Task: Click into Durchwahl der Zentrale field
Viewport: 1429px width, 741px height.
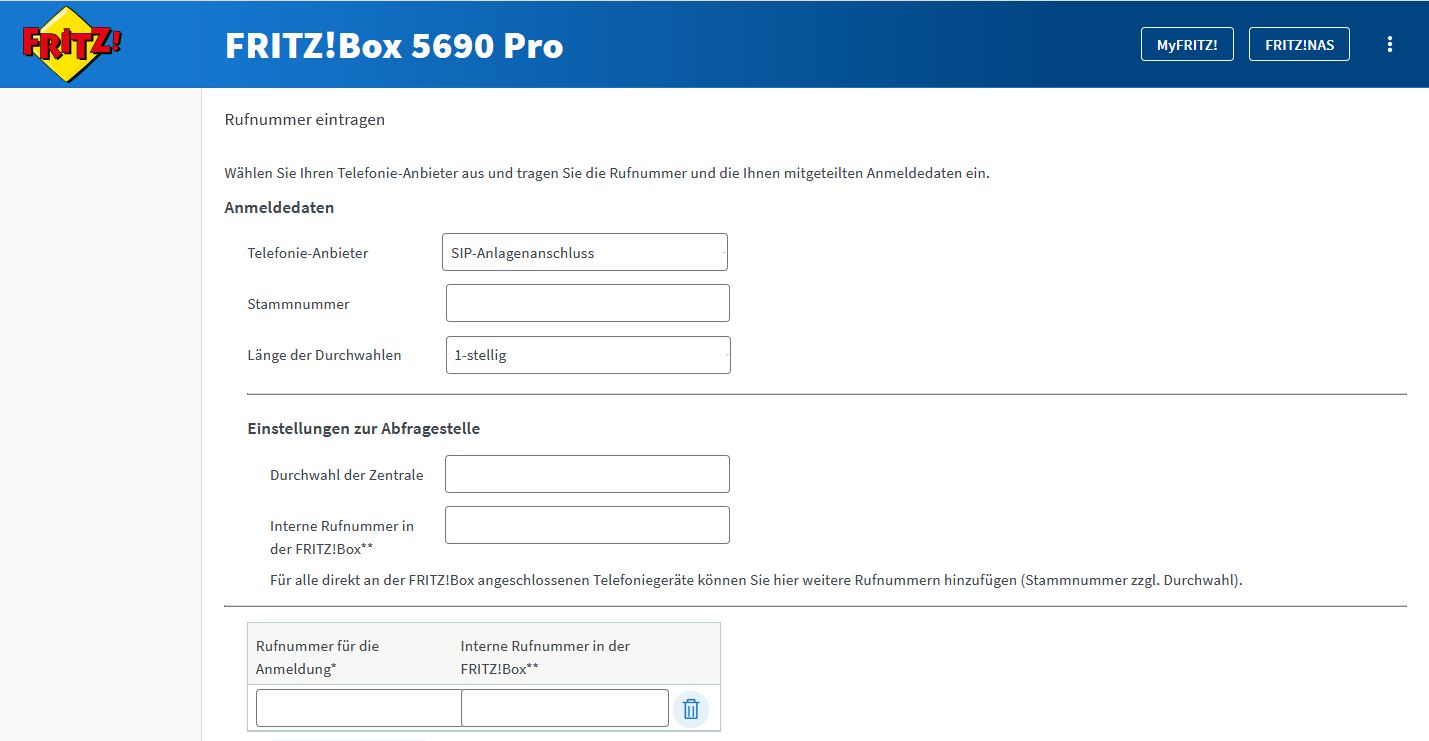Action: pos(587,474)
